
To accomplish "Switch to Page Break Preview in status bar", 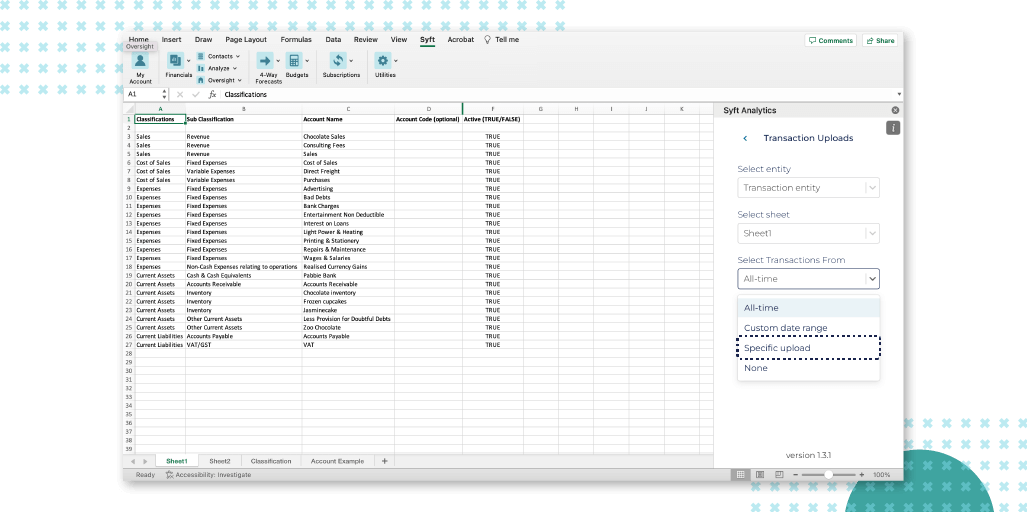I will 779,475.
